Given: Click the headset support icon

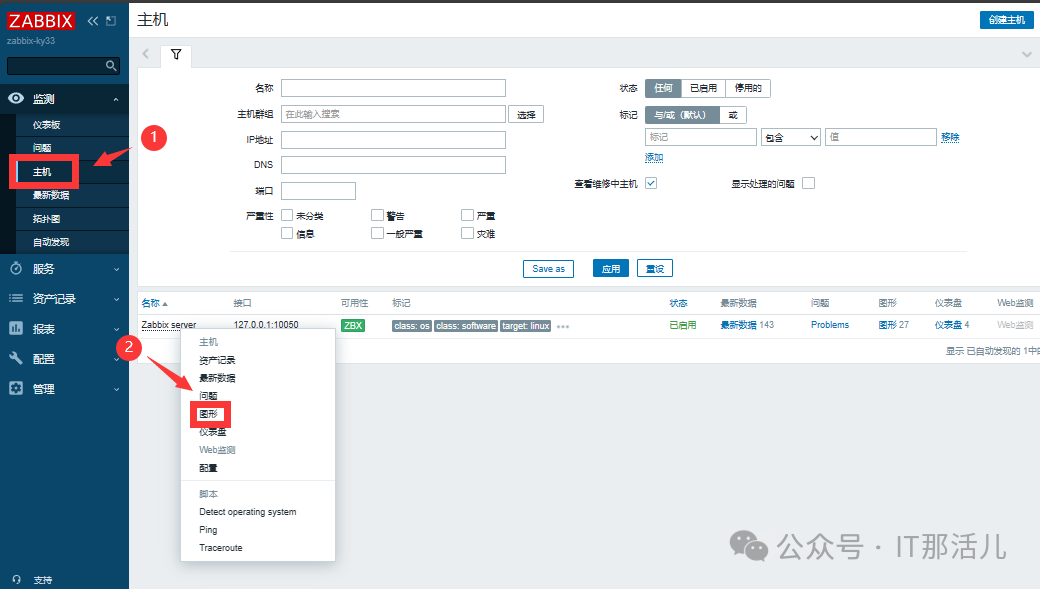Looking at the screenshot, I should [17, 579].
